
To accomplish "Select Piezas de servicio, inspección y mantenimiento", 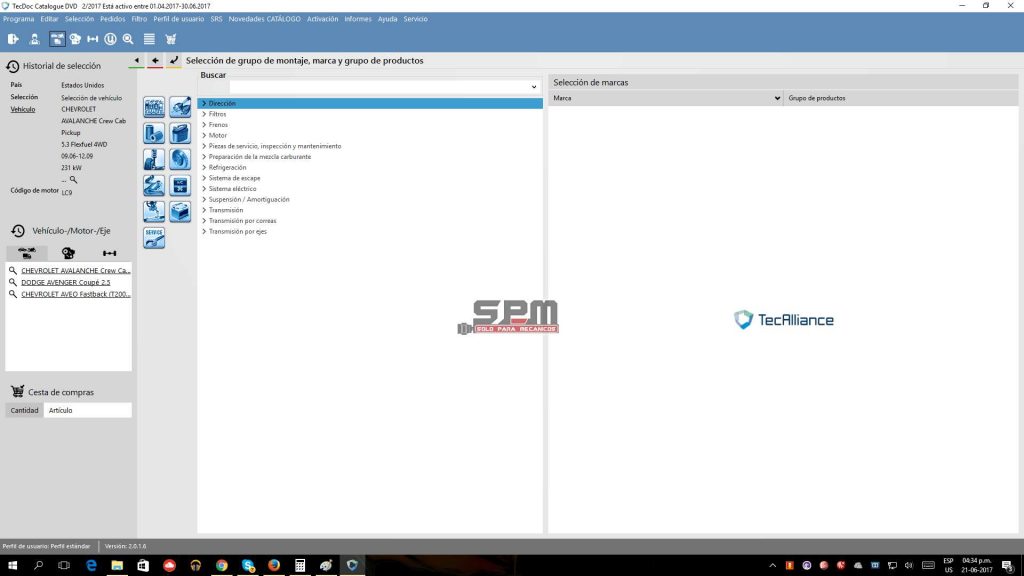I will pos(274,146).
